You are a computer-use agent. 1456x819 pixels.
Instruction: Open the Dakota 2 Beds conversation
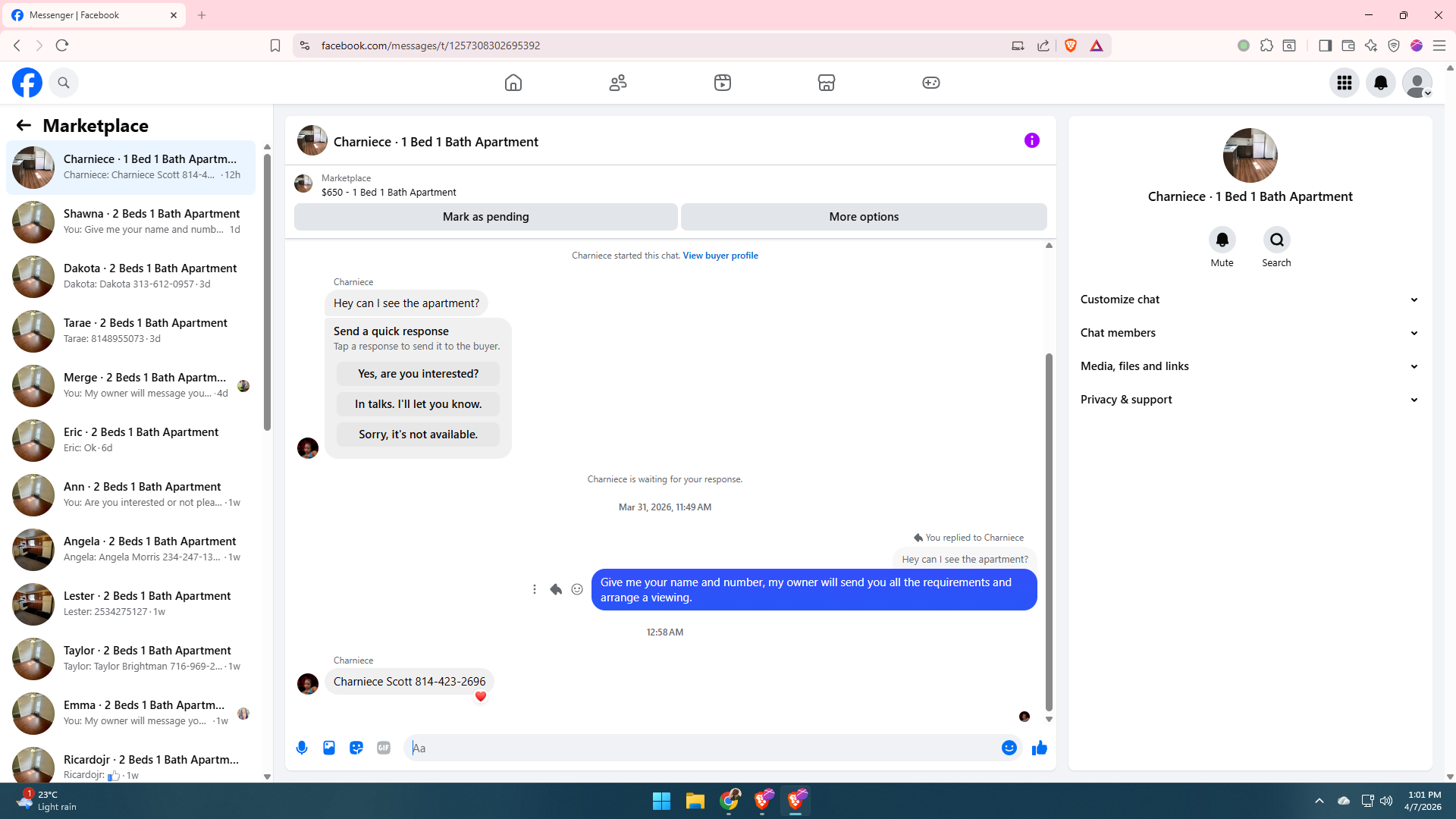pyautogui.click(x=131, y=276)
